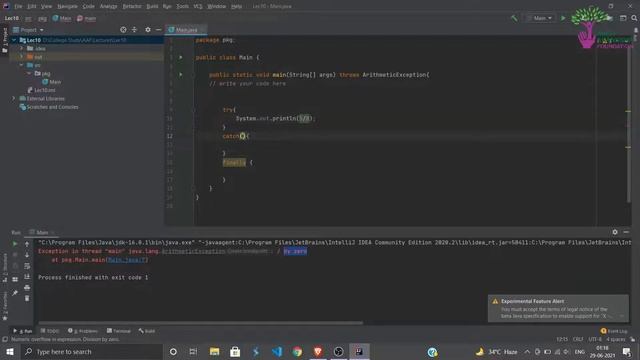The image size is (640, 360).
Task: Open the Event Log from the status bar
Action: (x=614, y=331)
